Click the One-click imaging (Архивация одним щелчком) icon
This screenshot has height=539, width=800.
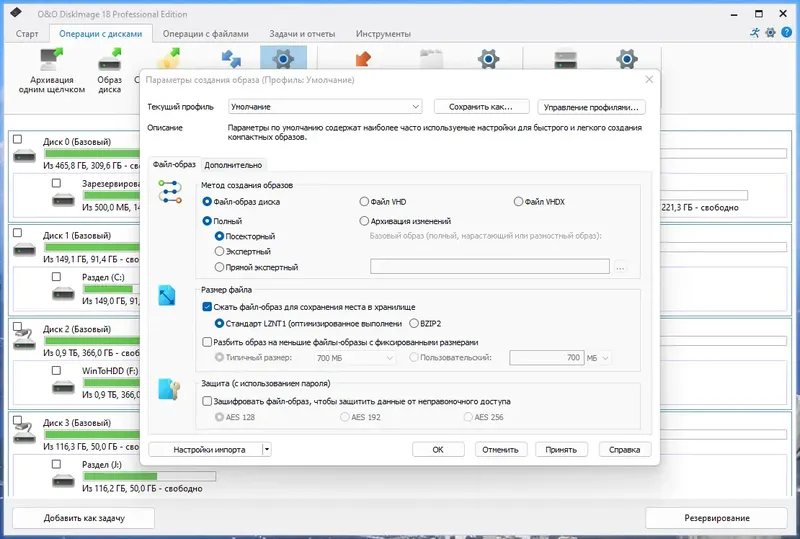[51, 60]
